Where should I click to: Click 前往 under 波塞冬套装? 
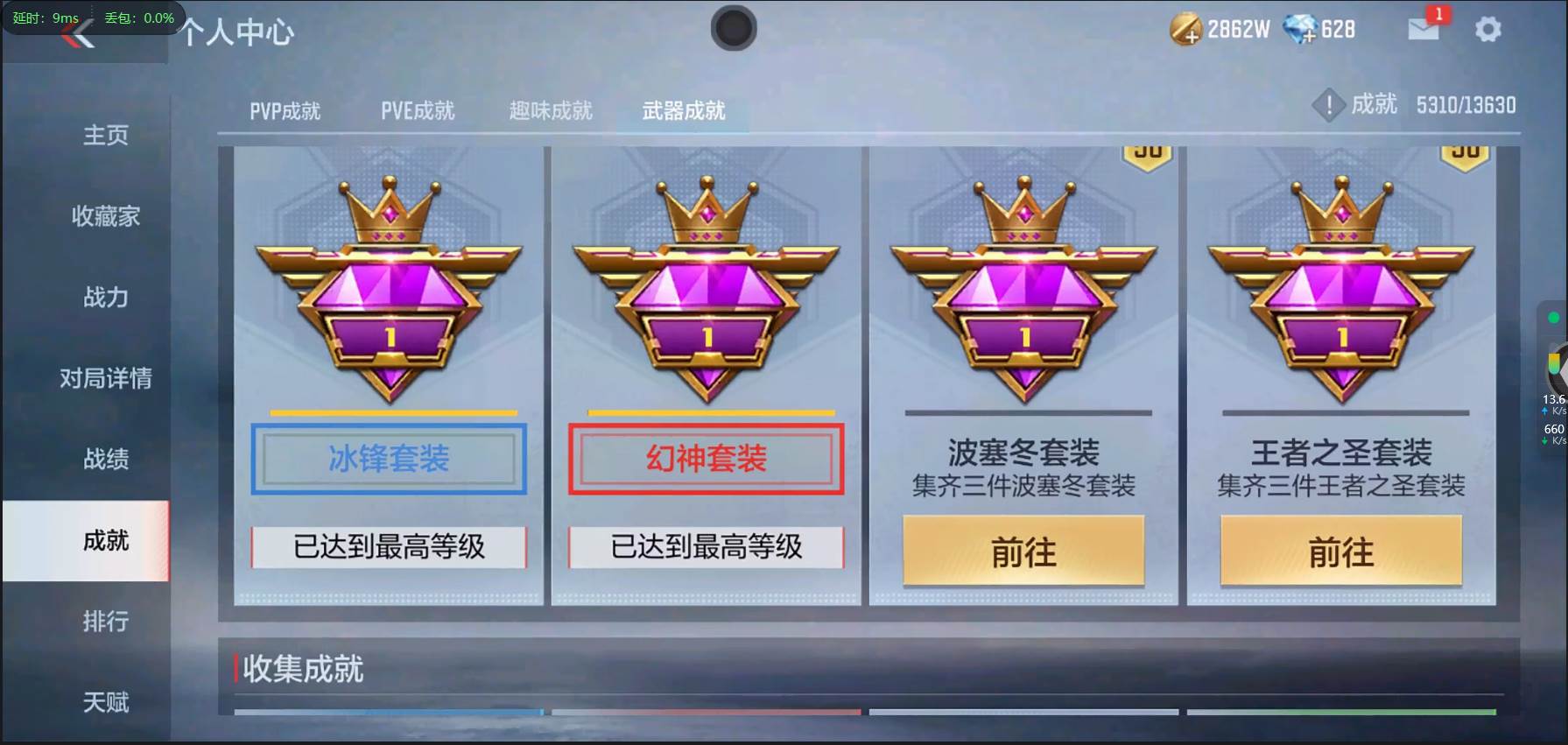tap(1023, 552)
